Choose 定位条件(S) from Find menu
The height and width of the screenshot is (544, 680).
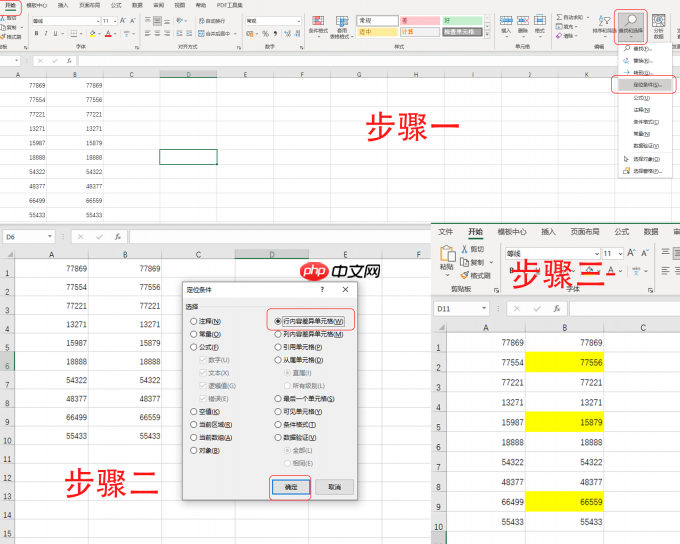tap(644, 85)
